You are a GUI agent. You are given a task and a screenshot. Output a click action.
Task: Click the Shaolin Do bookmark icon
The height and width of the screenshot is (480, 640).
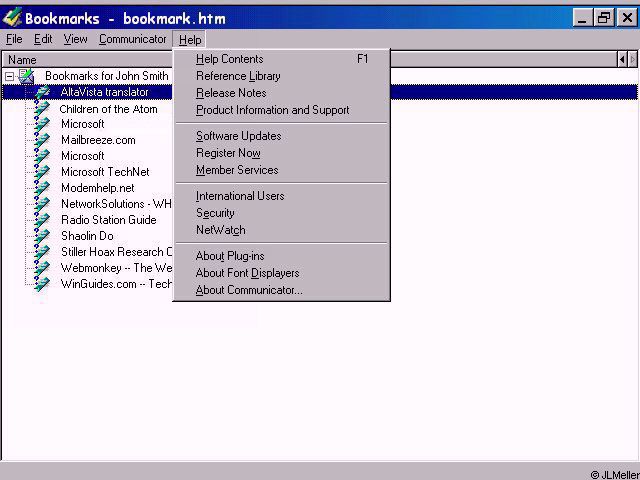[42, 236]
